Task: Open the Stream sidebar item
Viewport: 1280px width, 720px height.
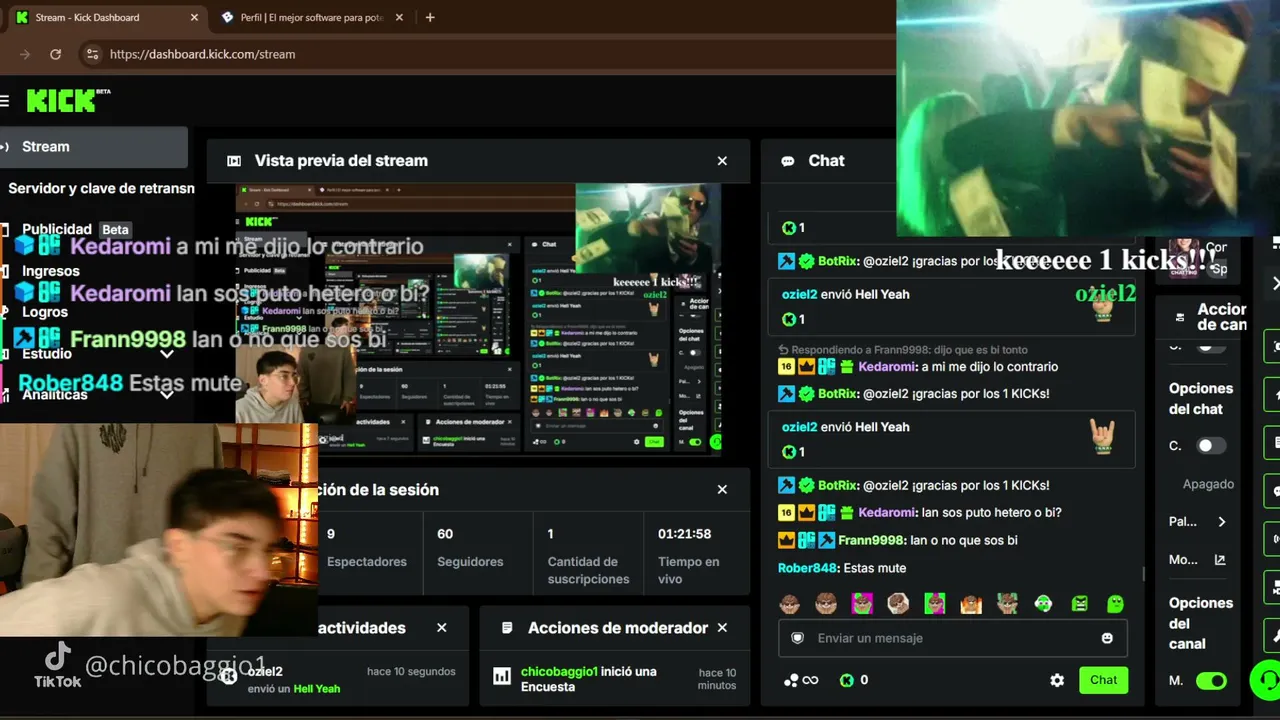Action: pos(94,147)
